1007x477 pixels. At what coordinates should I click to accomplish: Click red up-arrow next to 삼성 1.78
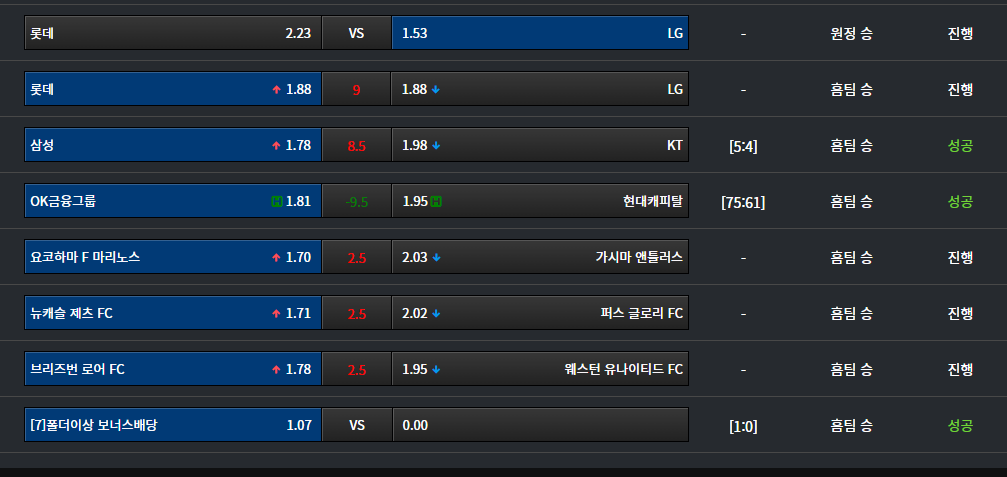[x=276, y=146]
